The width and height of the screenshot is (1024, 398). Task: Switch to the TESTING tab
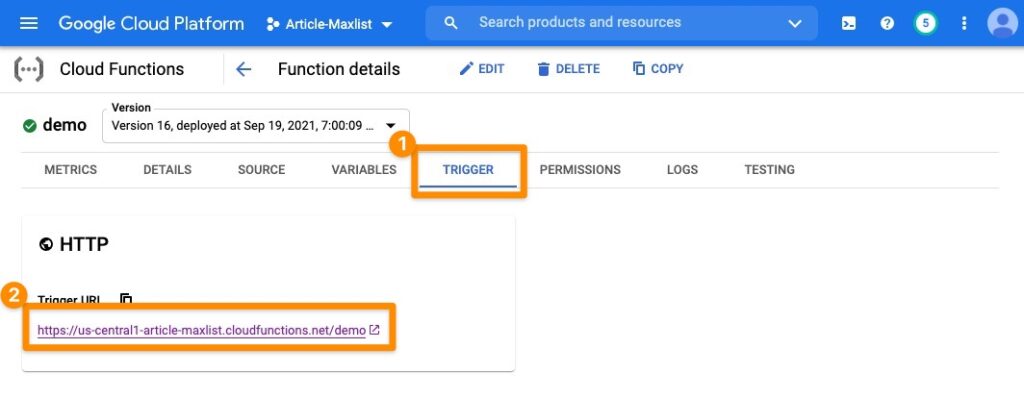coord(769,170)
